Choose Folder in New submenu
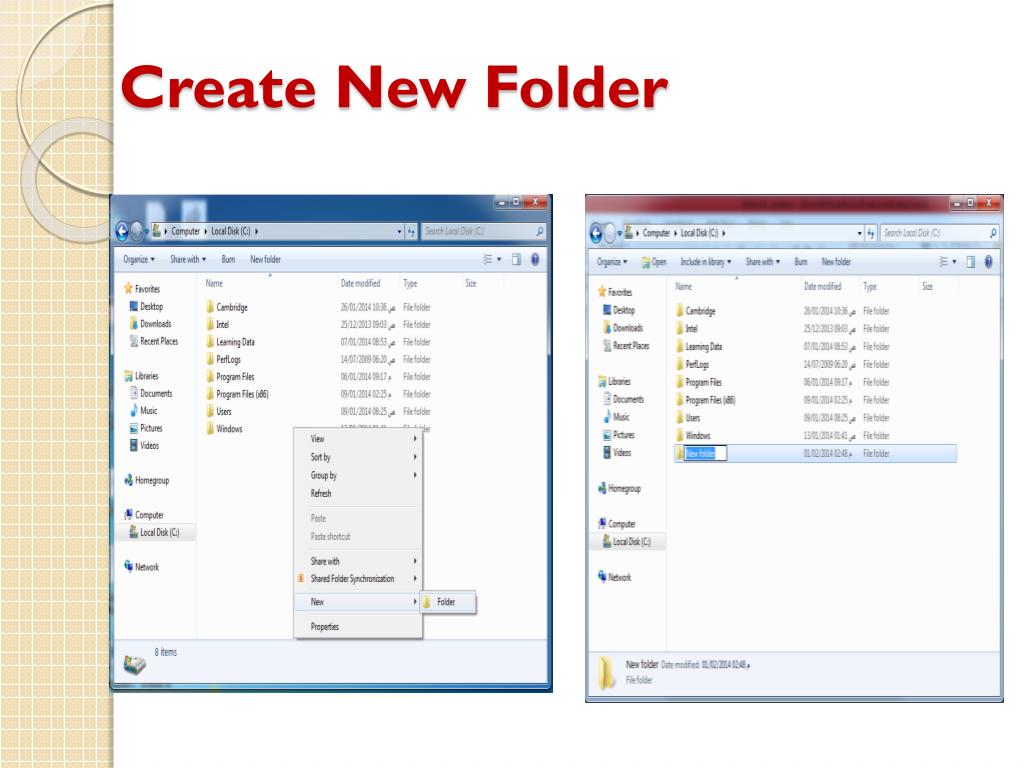This screenshot has width=1024, height=768. click(x=448, y=602)
